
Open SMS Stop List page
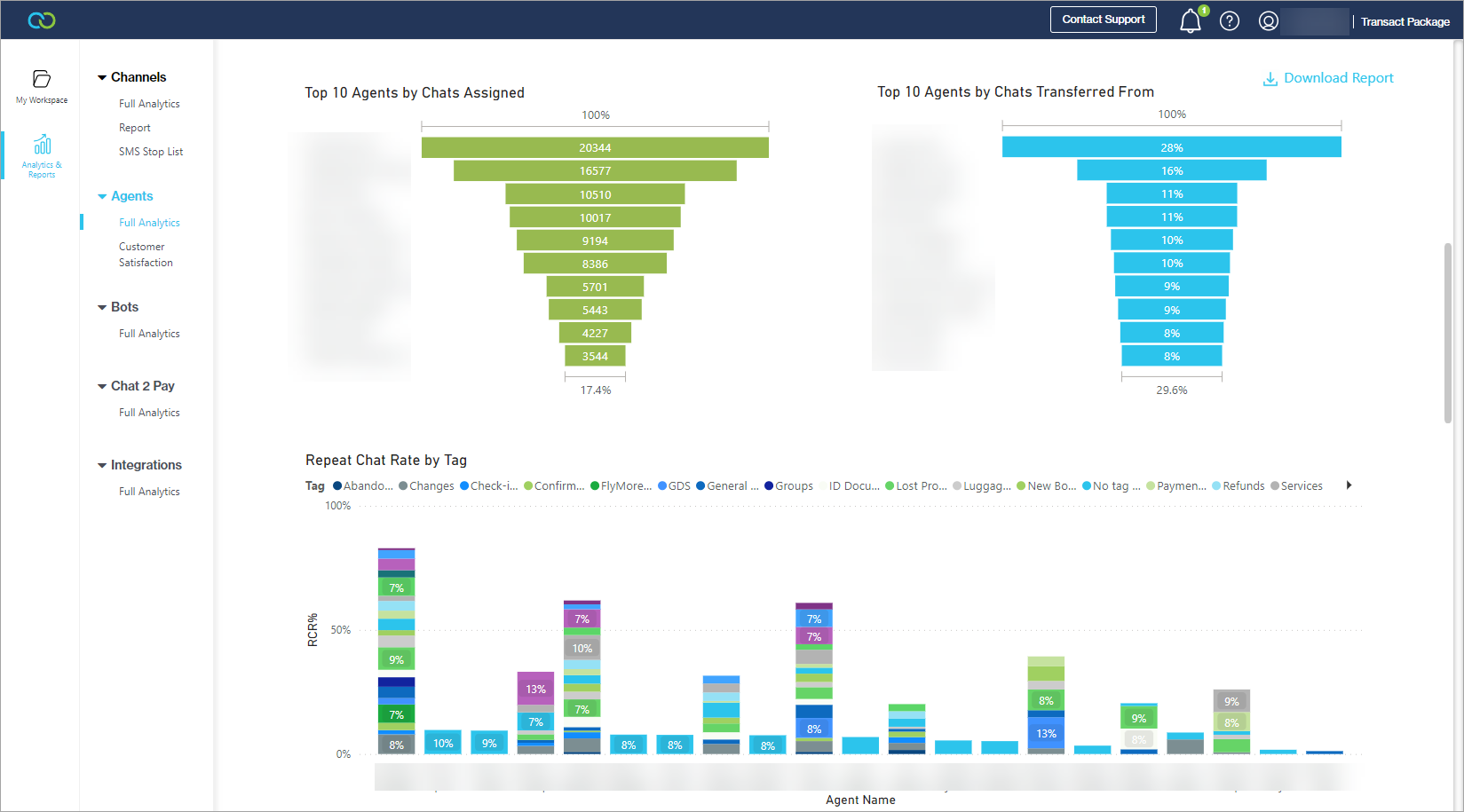[x=151, y=152]
